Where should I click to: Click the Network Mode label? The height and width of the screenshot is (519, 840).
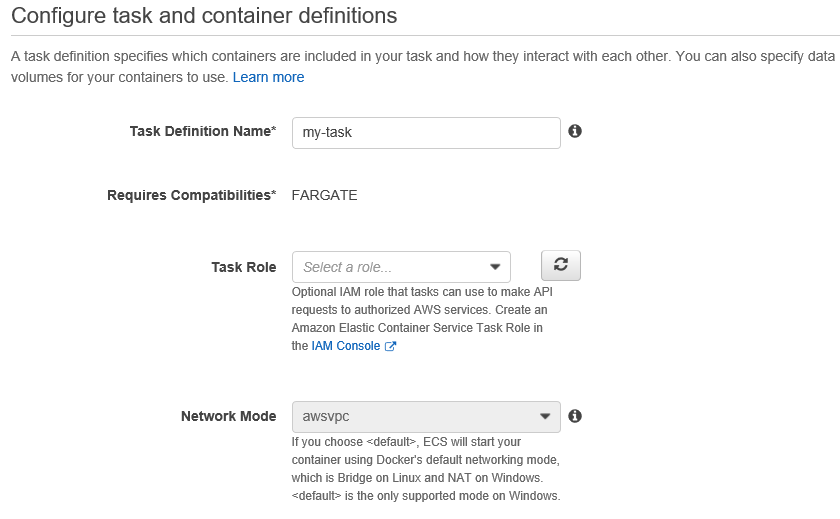[228, 416]
